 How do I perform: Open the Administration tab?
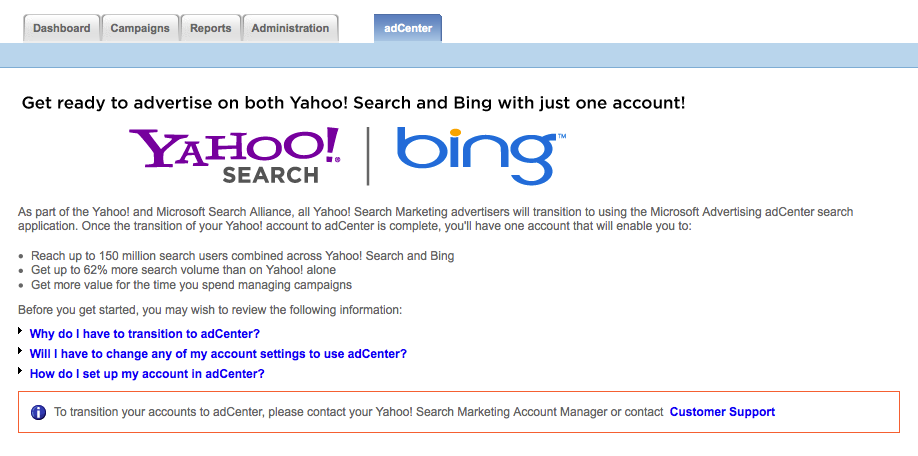click(290, 28)
